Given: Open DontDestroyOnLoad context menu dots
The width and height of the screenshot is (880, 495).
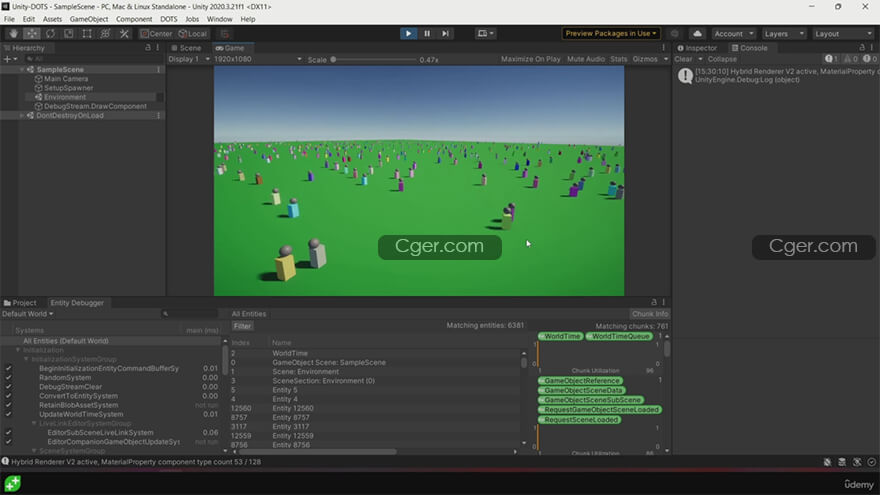Looking at the screenshot, I should point(159,116).
